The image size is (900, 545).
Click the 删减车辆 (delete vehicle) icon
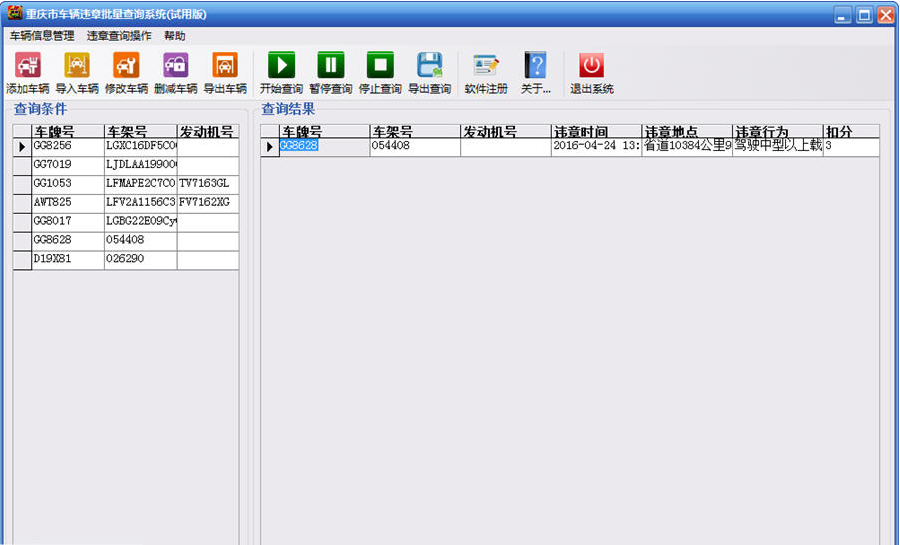tap(176, 66)
